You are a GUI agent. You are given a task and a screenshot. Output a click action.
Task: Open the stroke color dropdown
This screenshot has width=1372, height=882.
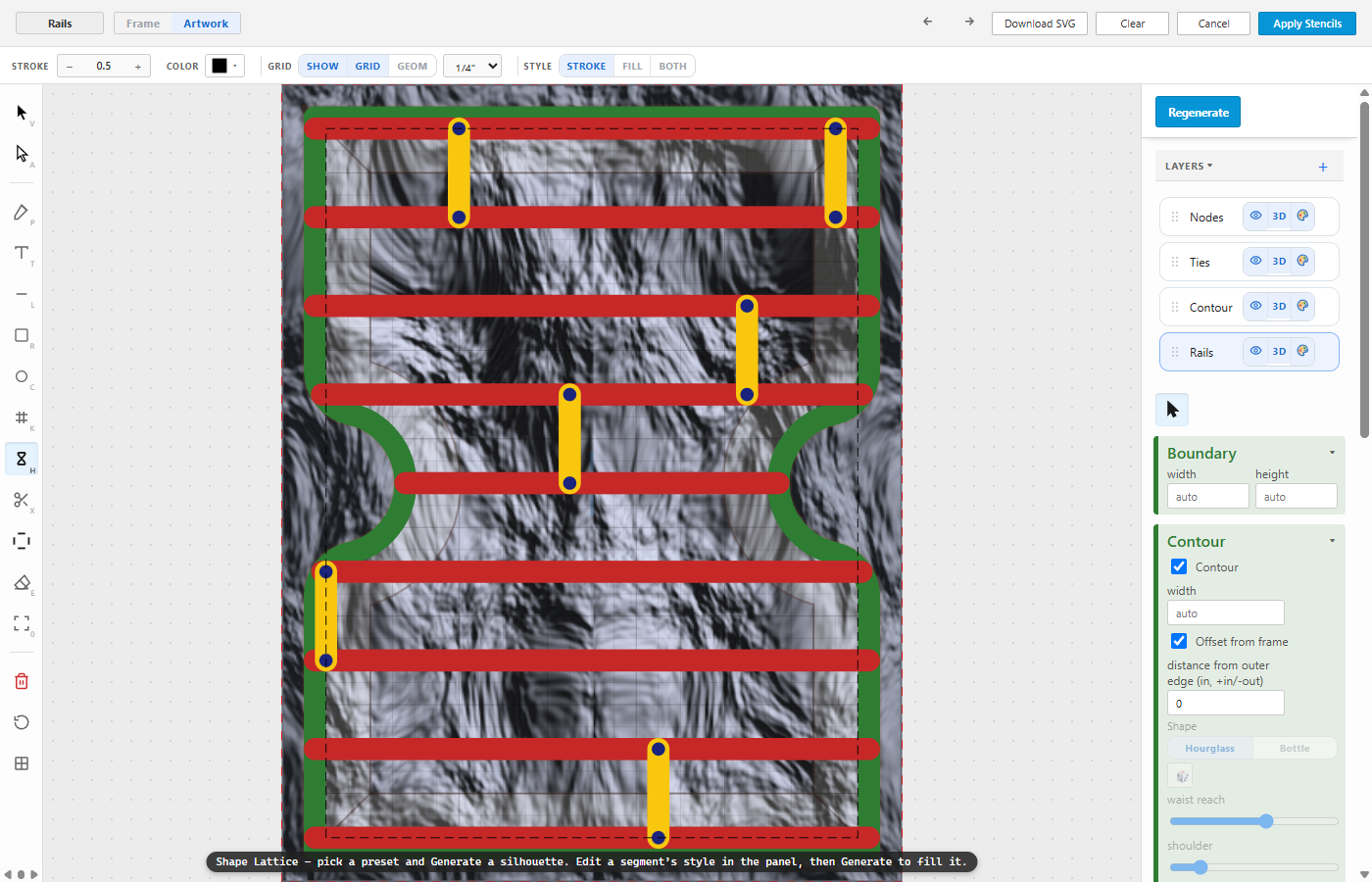(224, 66)
